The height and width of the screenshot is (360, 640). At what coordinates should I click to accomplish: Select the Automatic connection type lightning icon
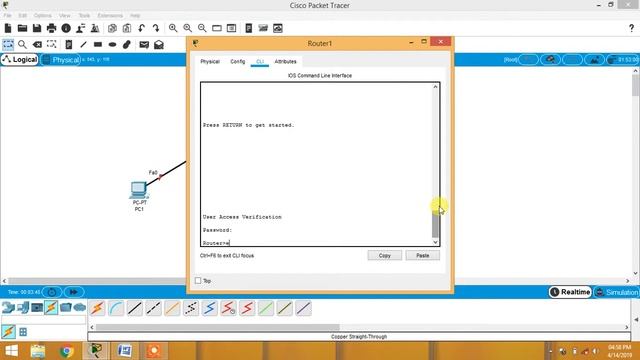pos(97,308)
